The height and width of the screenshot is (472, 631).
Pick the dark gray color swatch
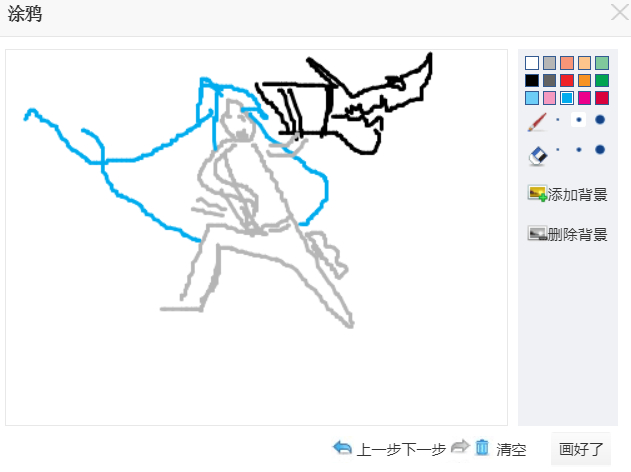point(549,80)
